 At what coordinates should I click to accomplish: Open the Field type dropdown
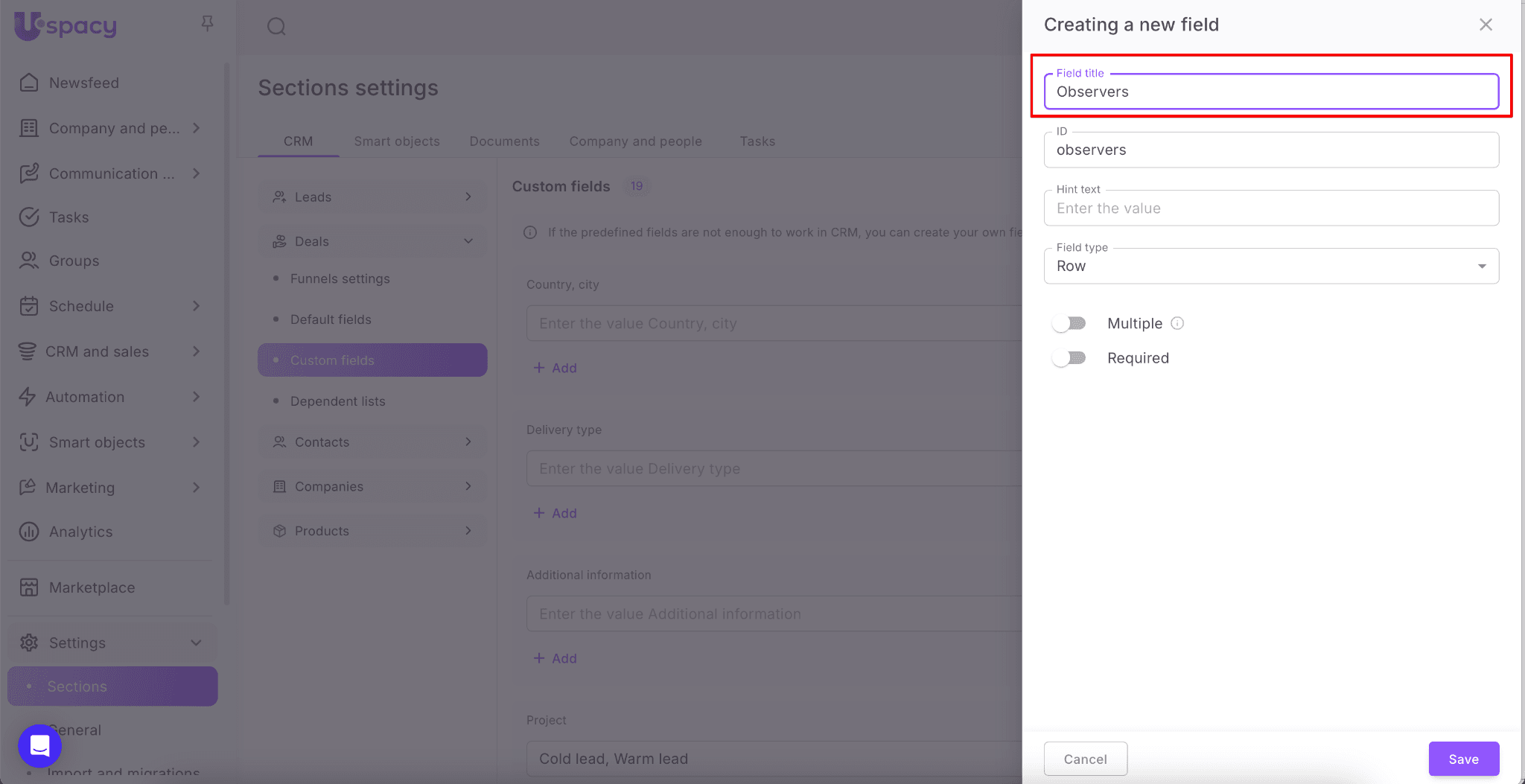(1270, 267)
